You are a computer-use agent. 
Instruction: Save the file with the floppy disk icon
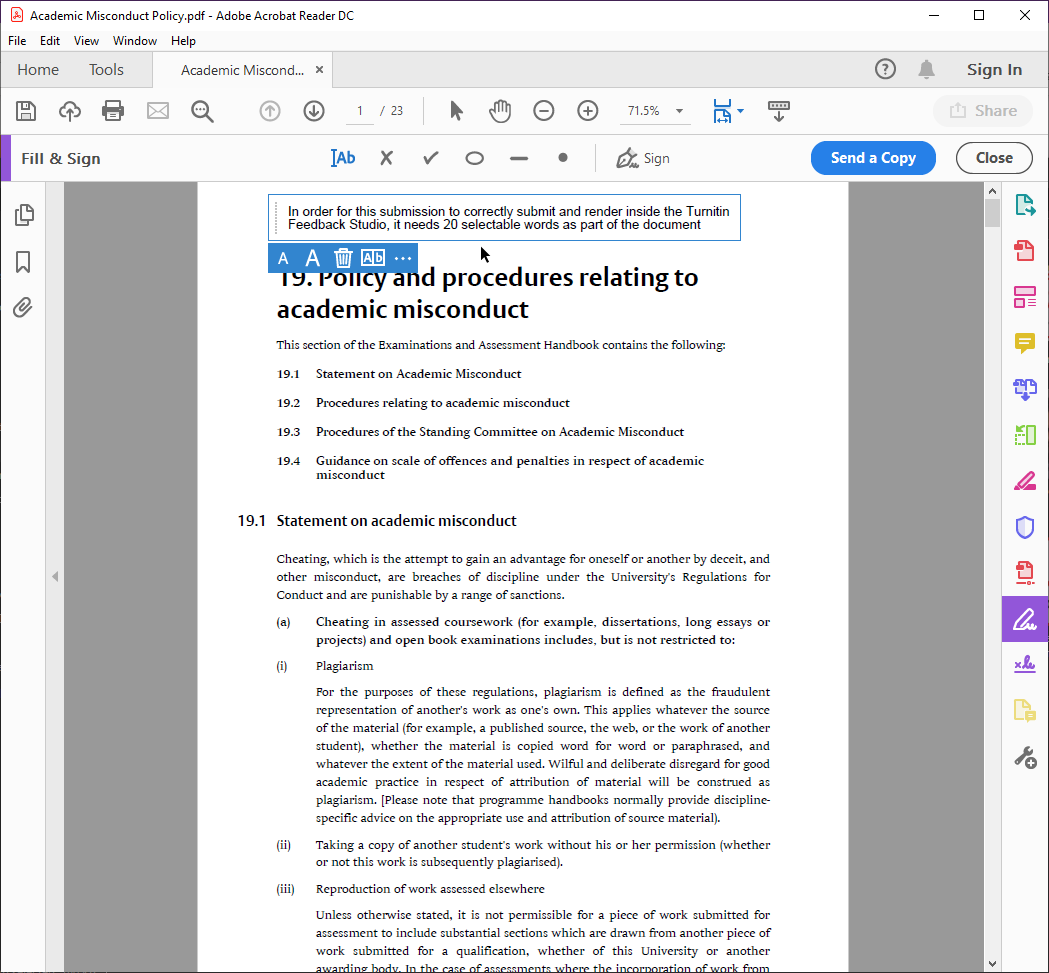click(x=26, y=110)
